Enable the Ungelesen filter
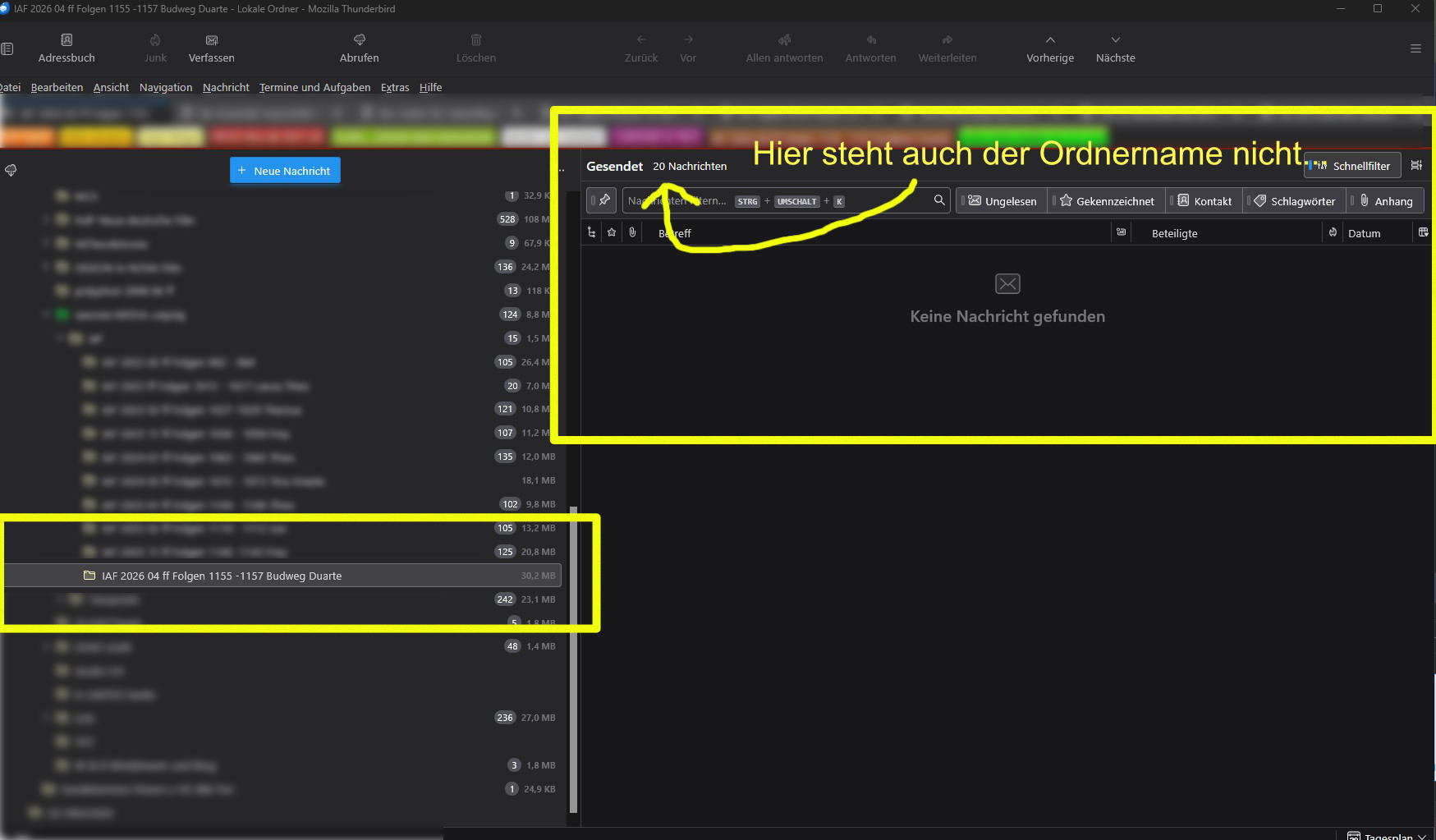The height and width of the screenshot is (840, 1436). point(1002,201)
